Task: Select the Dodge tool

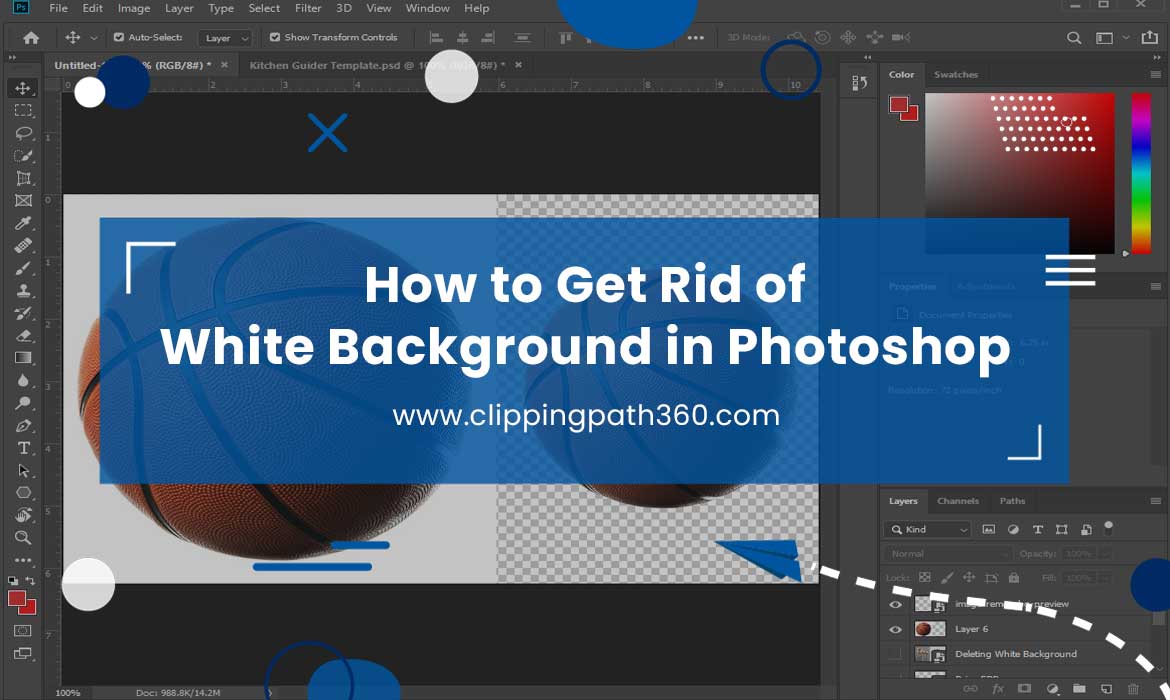Action: tap(23, 403)
